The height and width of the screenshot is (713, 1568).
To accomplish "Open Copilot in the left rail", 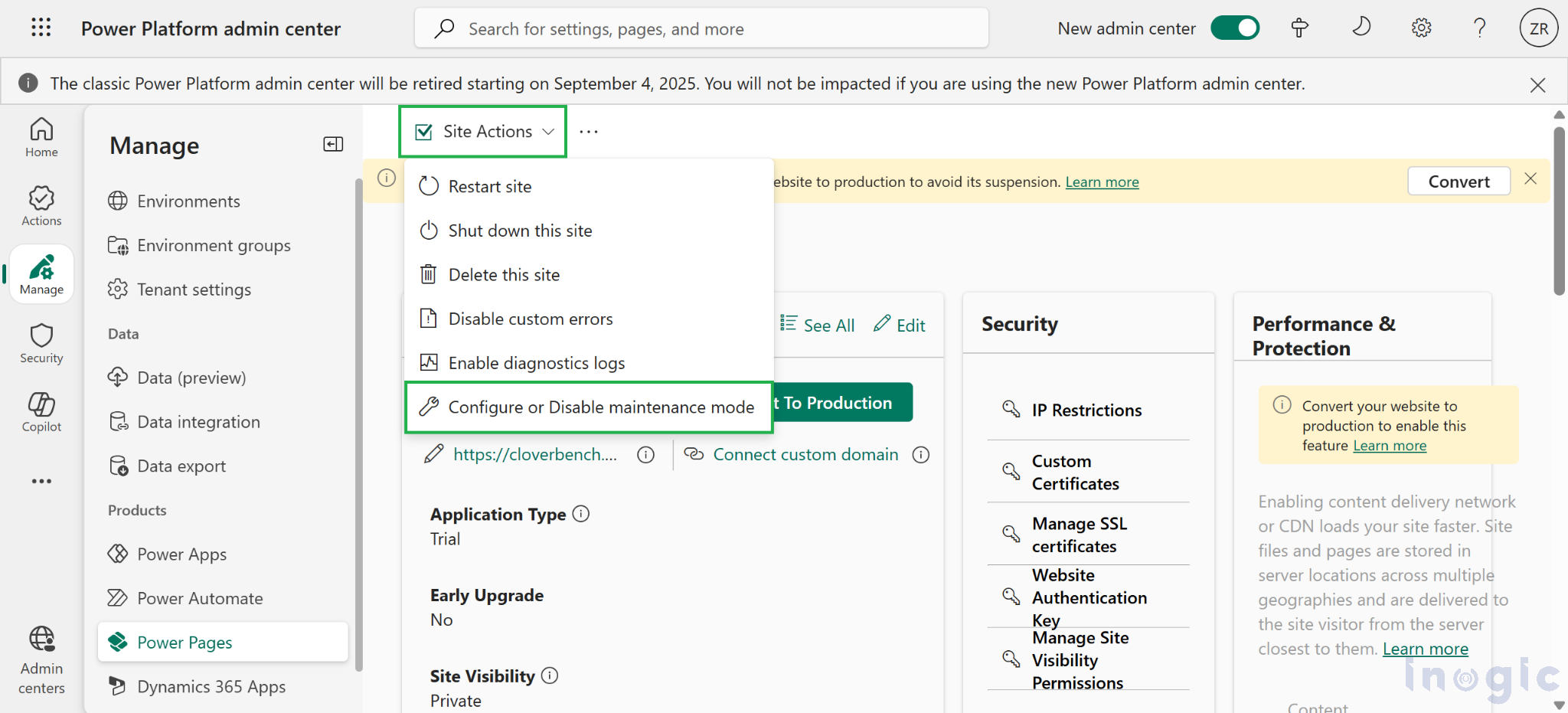I will (x=41, y=412).
